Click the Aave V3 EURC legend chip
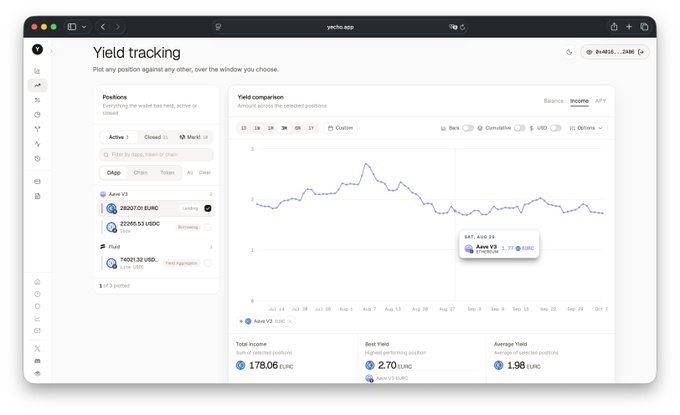 coord(265,321)
